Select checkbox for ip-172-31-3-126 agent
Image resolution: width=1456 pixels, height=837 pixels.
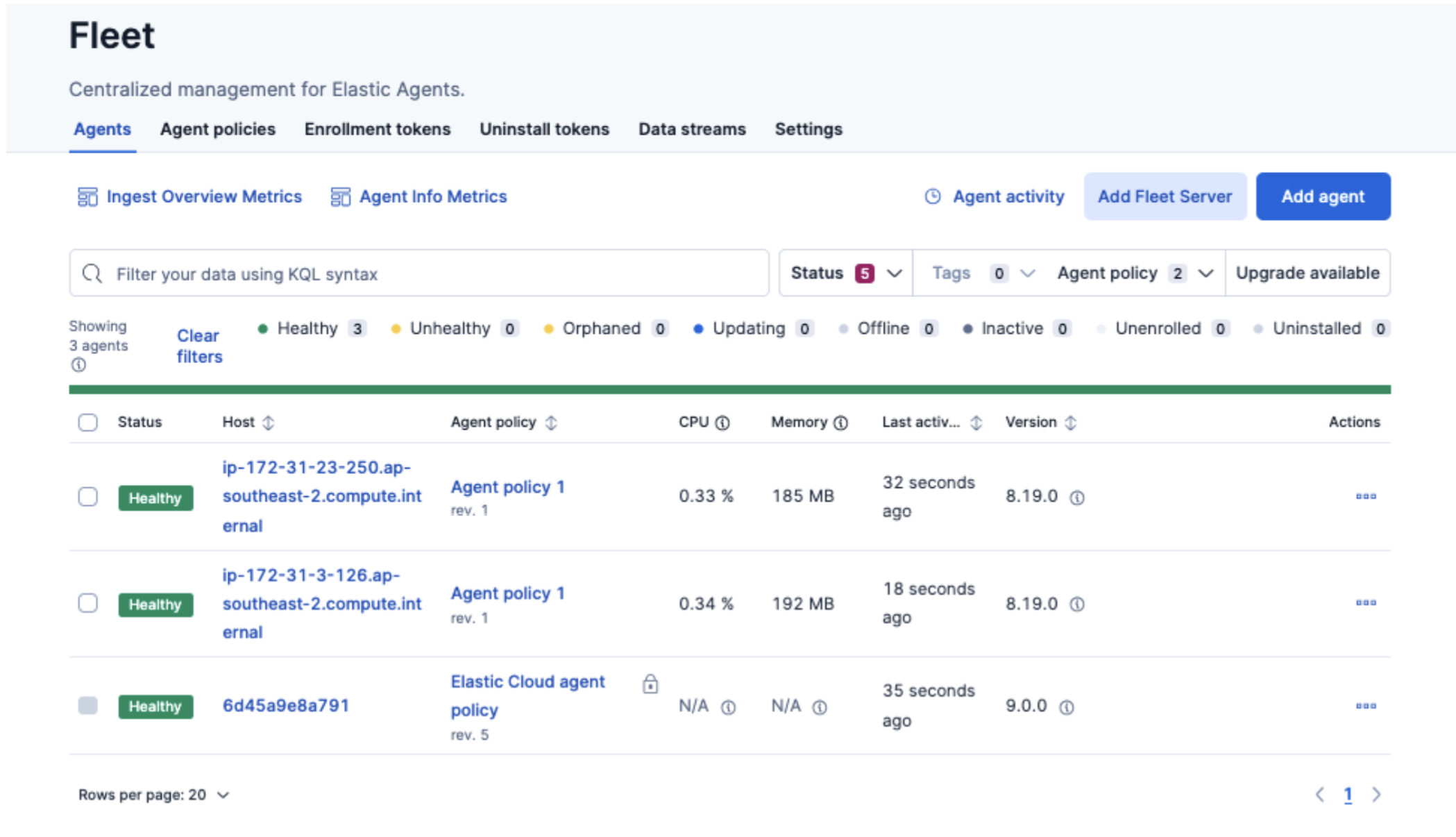click(88, 603)
